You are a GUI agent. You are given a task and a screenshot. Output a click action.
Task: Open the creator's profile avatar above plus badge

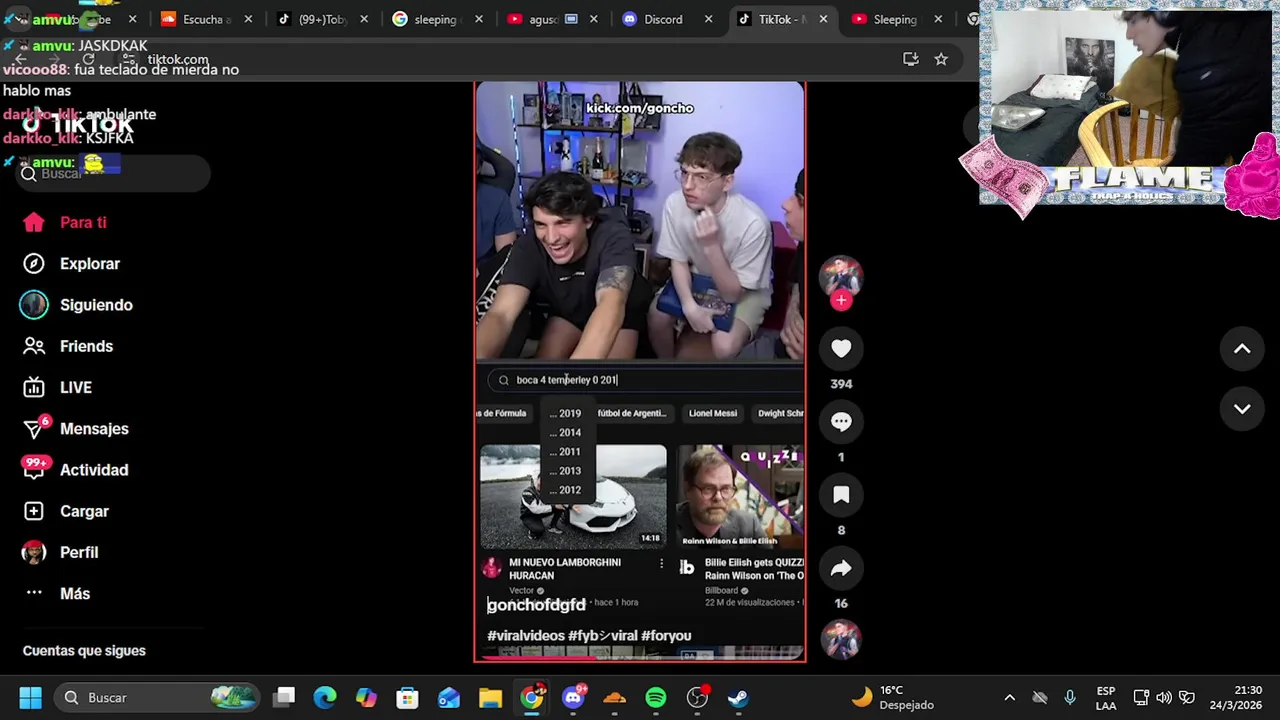pos(841,276)
